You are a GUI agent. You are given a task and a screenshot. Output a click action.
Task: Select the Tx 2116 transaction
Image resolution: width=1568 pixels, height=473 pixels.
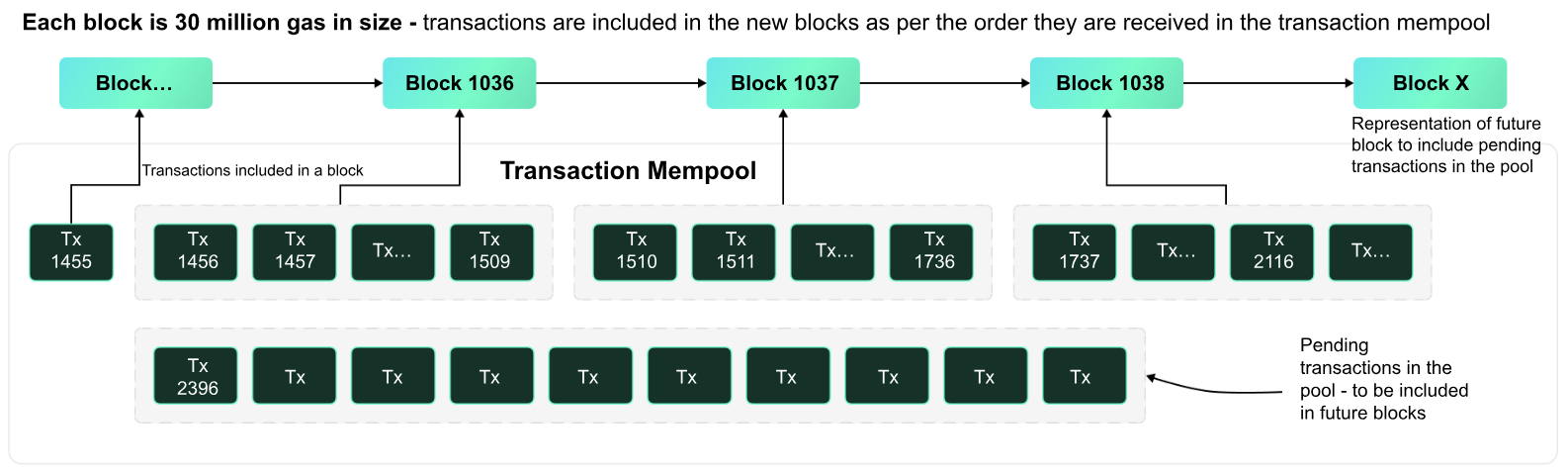click(x=1271, y=251)
